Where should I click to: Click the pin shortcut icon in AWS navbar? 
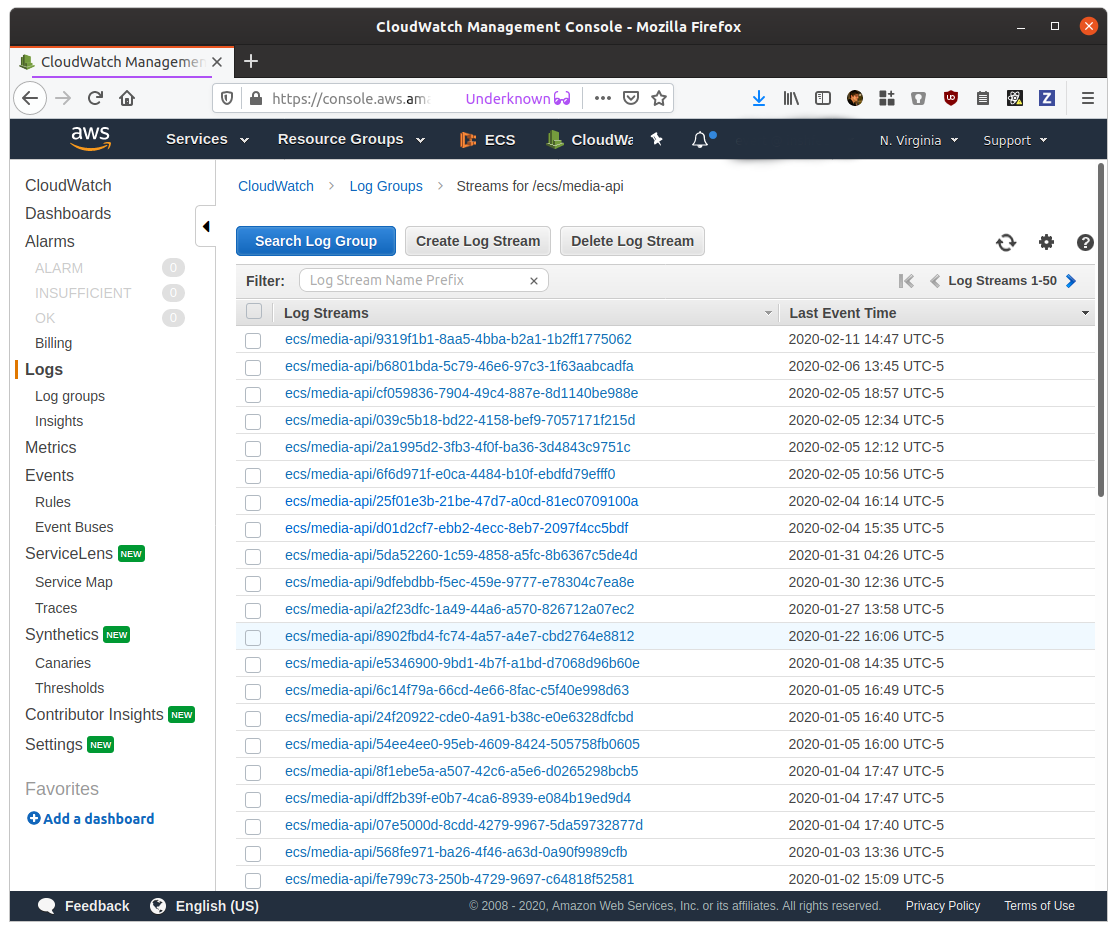click(656, 140)
